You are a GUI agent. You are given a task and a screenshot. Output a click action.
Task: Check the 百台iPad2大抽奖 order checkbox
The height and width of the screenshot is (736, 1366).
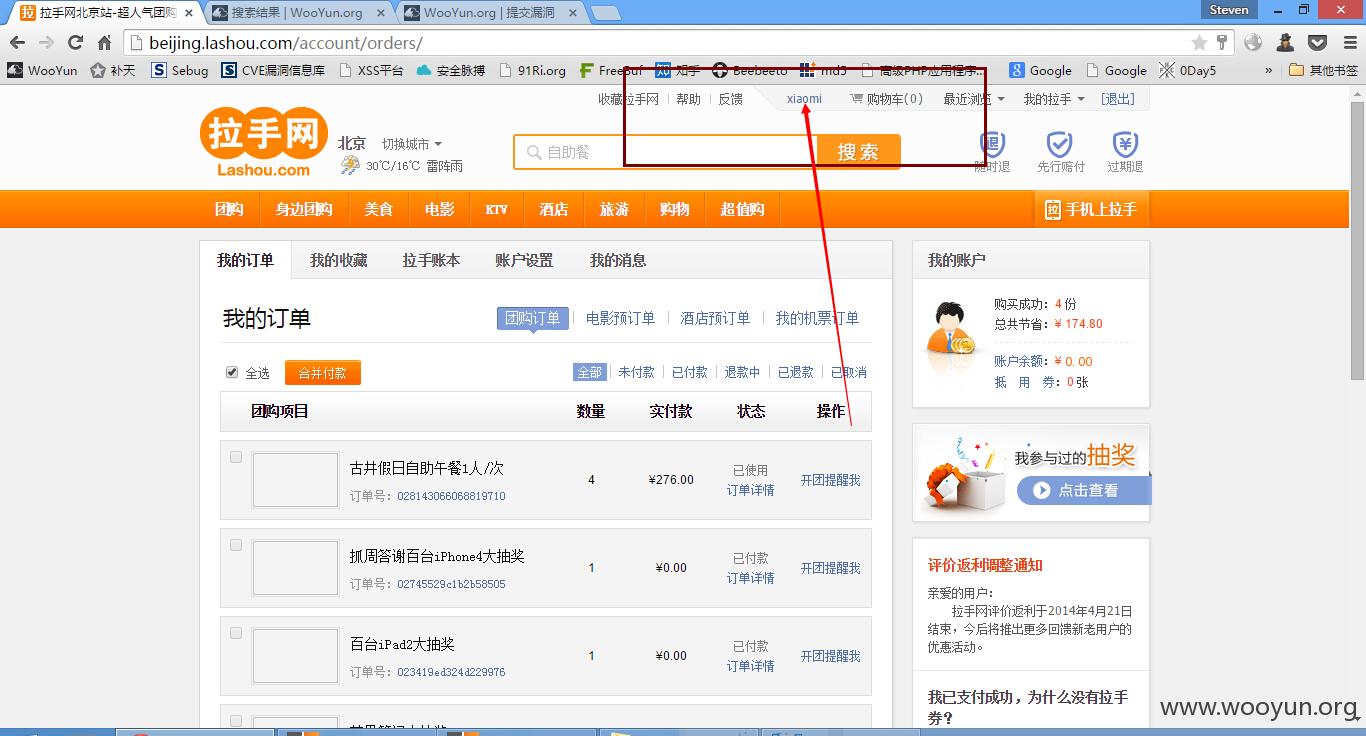(236, 633)
